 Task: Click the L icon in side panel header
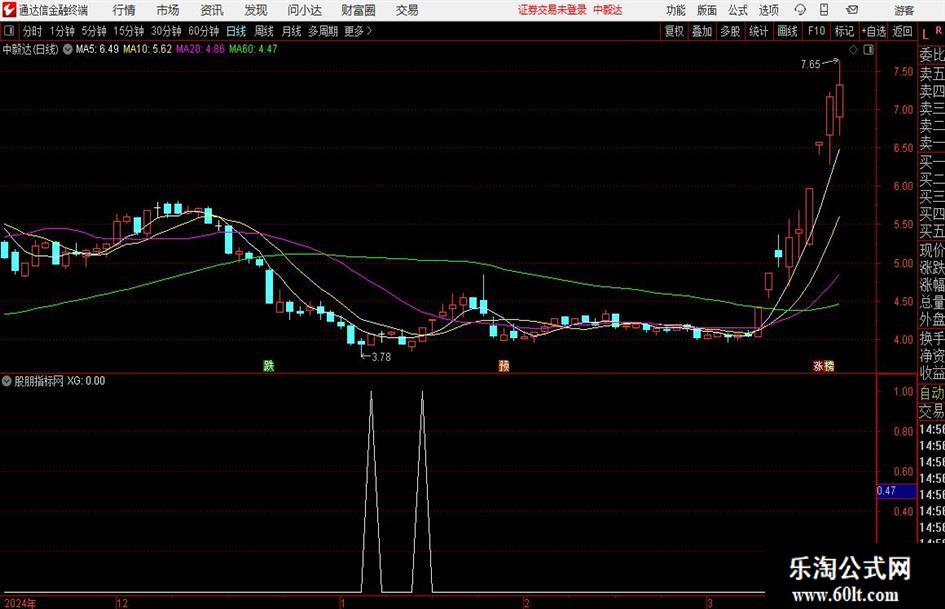pyautogui.click(x=925, y=34)
